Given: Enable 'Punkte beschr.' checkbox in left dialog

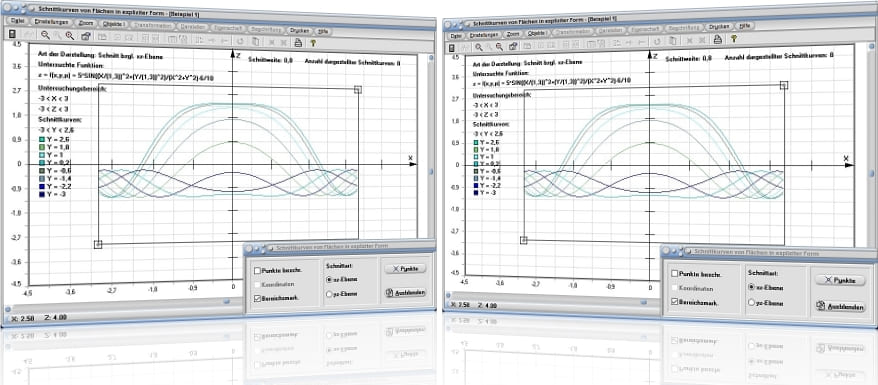Looking at the screenshot, I should coord(258,270).
